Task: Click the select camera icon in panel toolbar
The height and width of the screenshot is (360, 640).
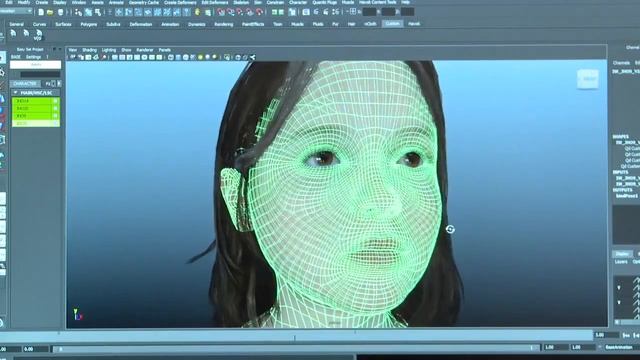Action: 73,58
